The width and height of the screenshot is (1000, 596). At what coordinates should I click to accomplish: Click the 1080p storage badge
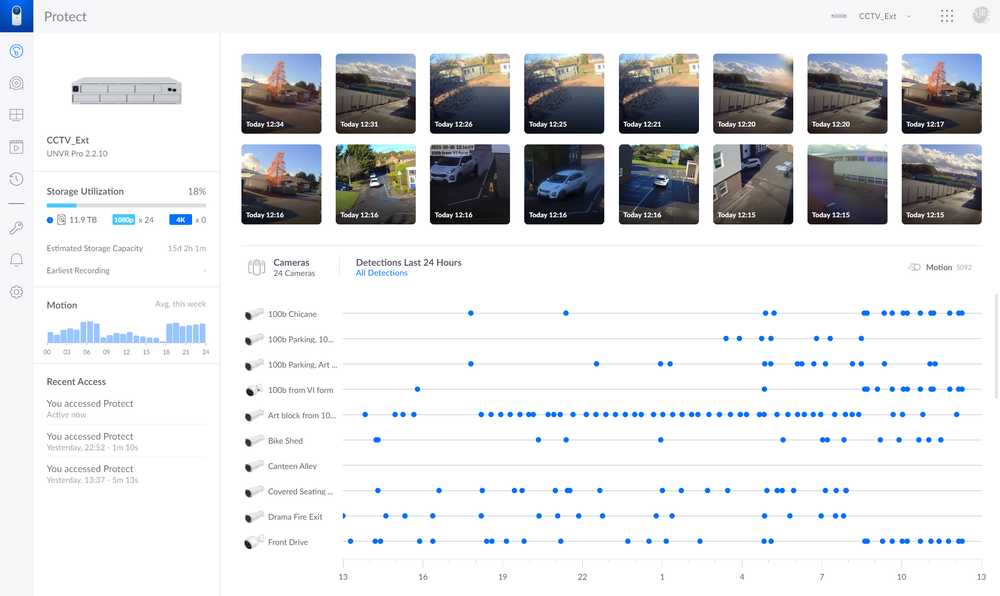pyautogui.click(x=123, y=220)
